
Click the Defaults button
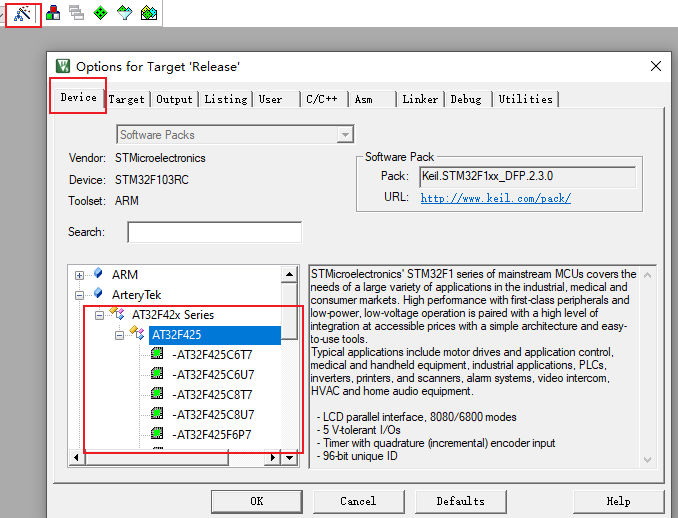coord(461,501)
